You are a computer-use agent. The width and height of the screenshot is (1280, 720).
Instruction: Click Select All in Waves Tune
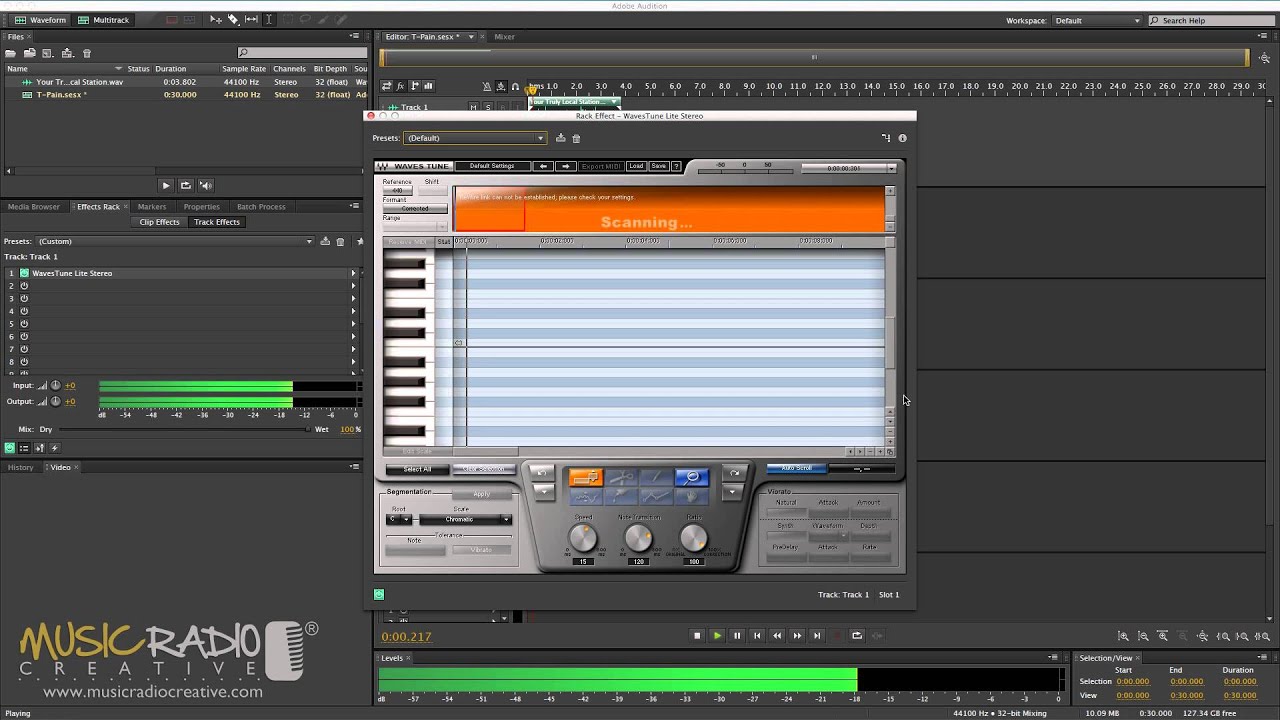[417, 469]
